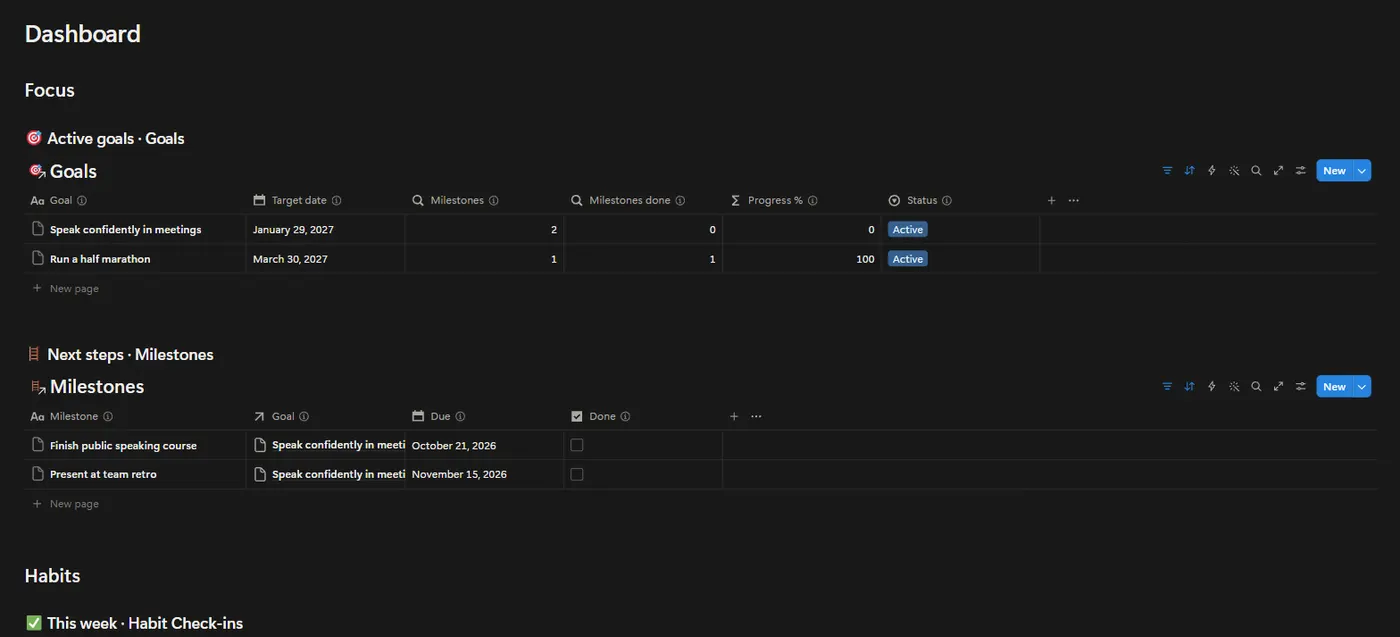The height and width of the screenshot is (637, 1400).
Task: Click page icon of Present at team retro
Action: click(x=38, y=474)
